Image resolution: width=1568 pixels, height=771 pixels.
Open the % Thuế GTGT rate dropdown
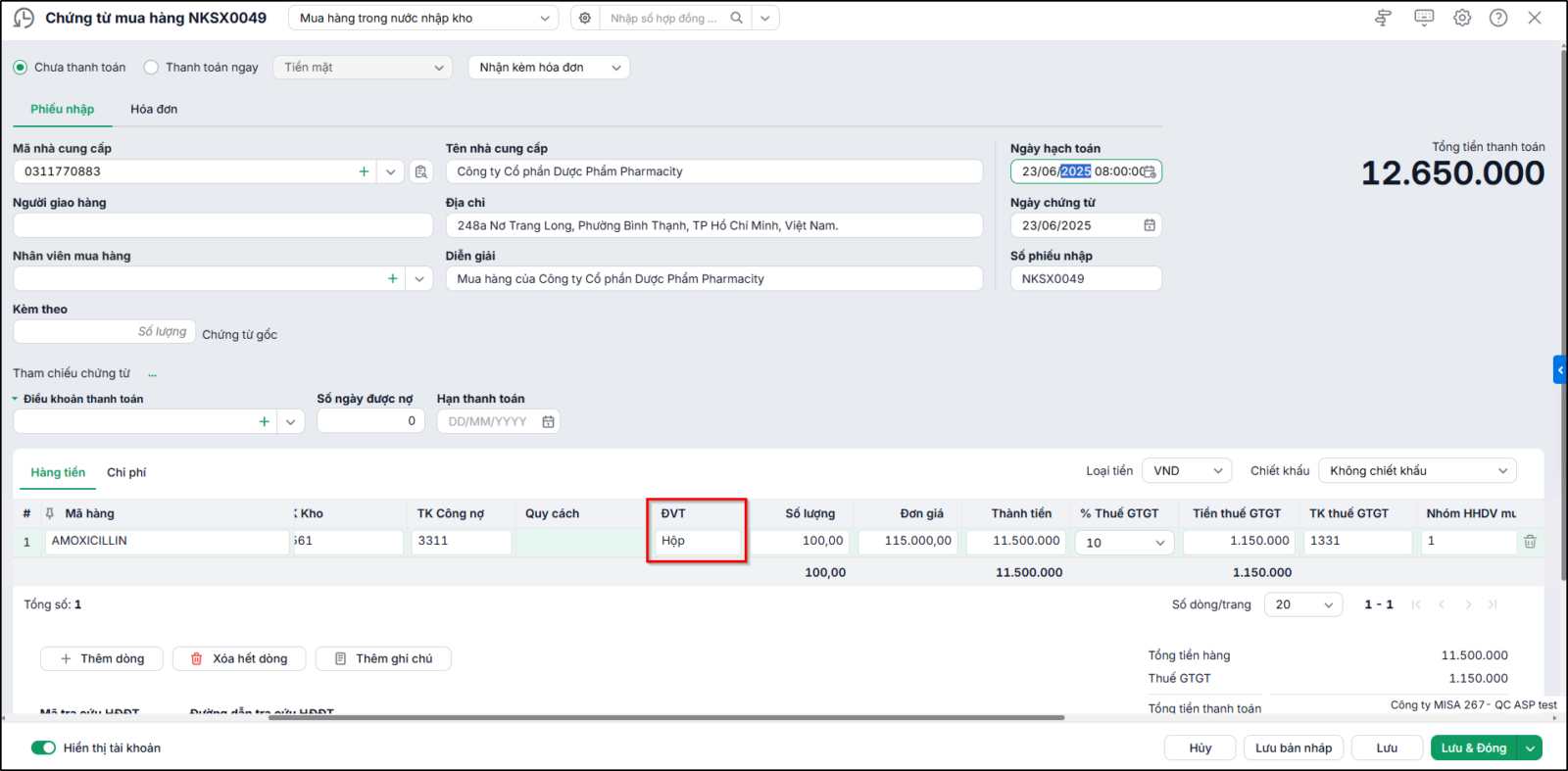pos(1125,542)
